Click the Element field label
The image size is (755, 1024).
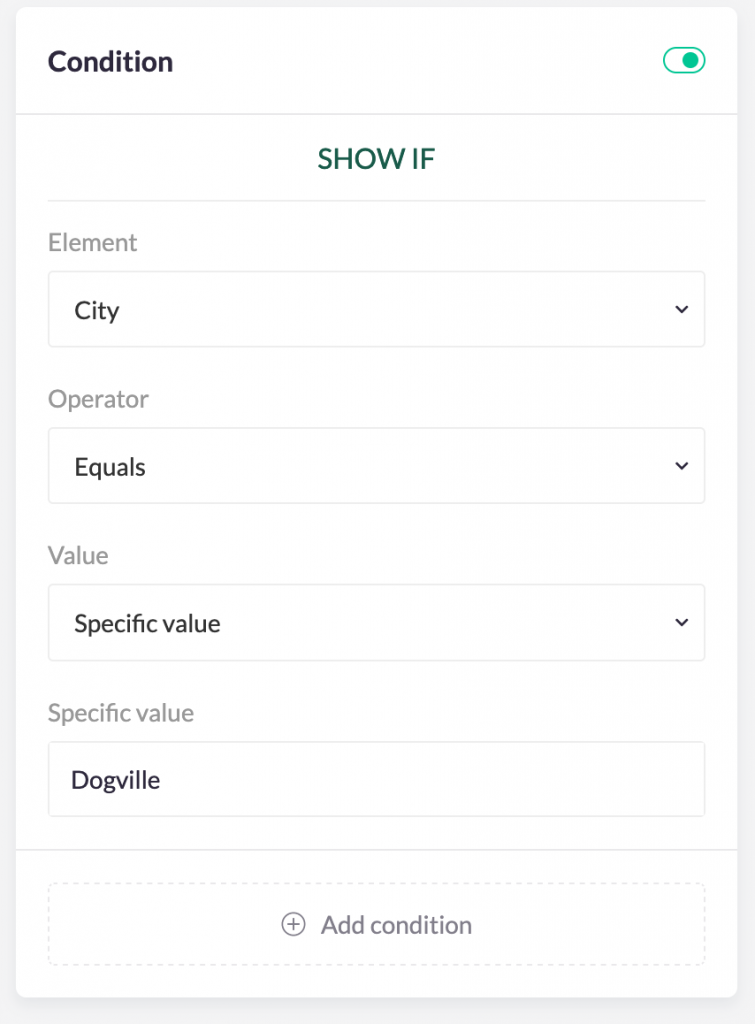click(x=93, y=243)
